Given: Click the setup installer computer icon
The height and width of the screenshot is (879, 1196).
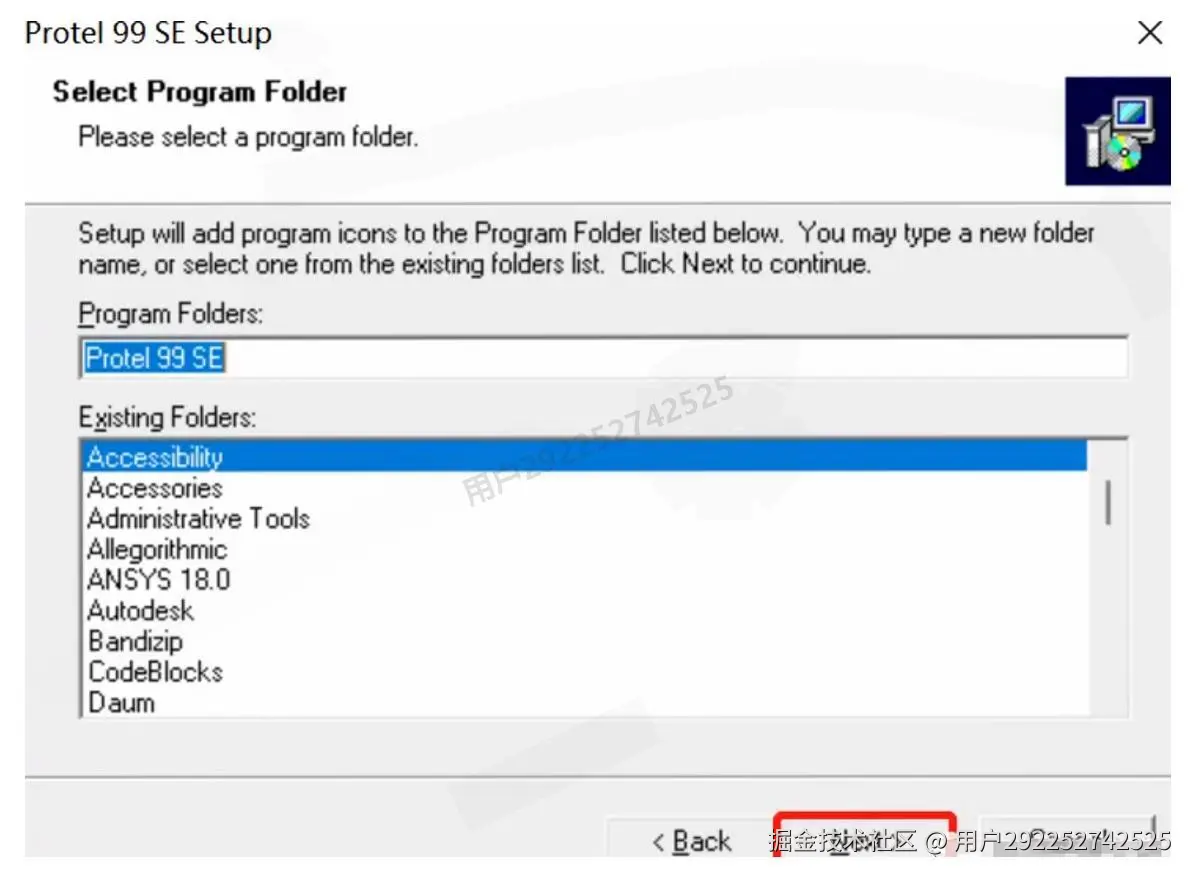Looking at the screenshot, I should (x=1117, y=132).
